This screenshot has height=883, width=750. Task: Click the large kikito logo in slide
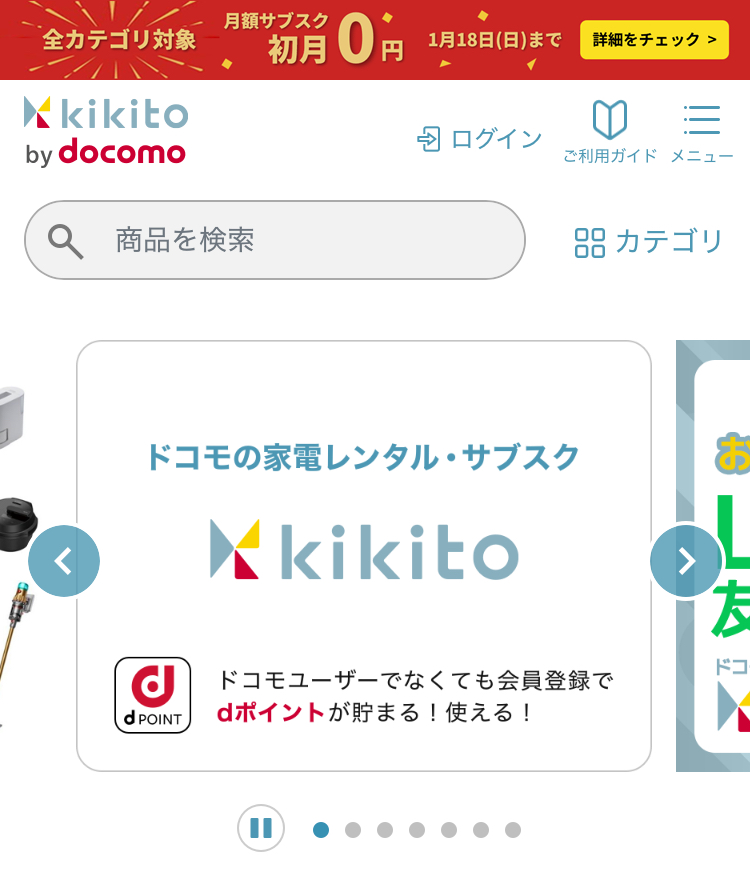(x=364, y=550)
